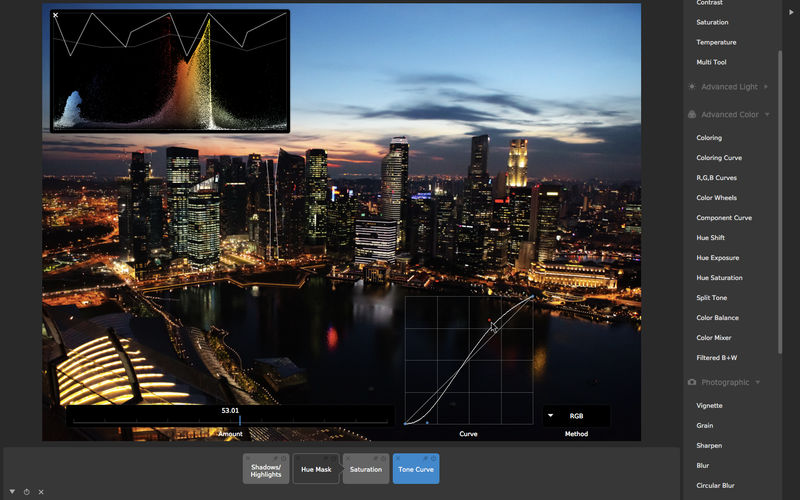Click the Advanced Light sun icon
800x500 pixels.
pos(692,87)
